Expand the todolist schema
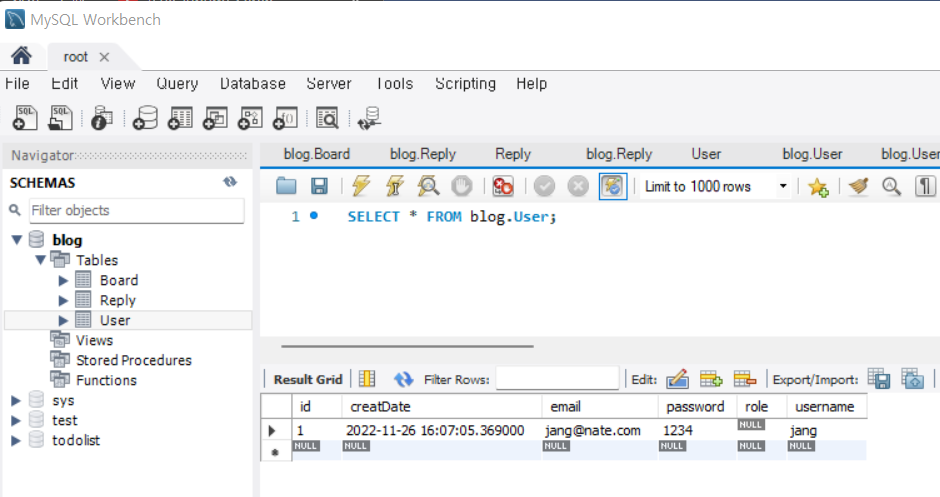The image size is (940, 497). pos(16,441)
